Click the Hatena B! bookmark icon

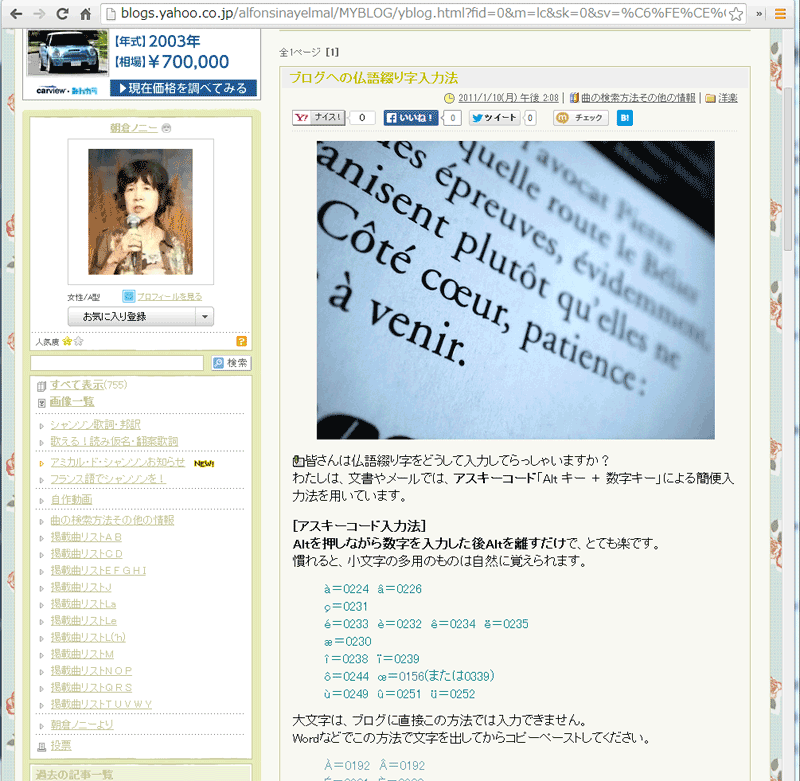point(625,118)
